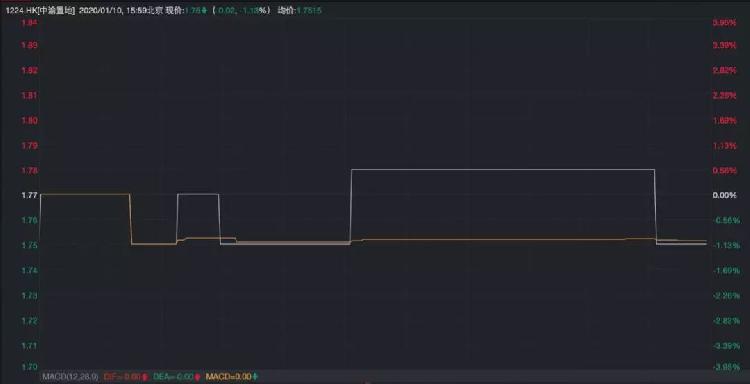Image resolution: width=750 pixels, height=384 pixels.
Task: Click the average price value in header
Action: tap(309, 11)
